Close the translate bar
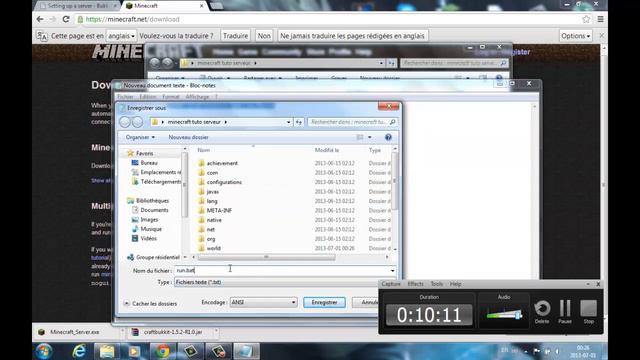Image resolution: width=640 pixels, height=360 pixels. coord(602,36)
